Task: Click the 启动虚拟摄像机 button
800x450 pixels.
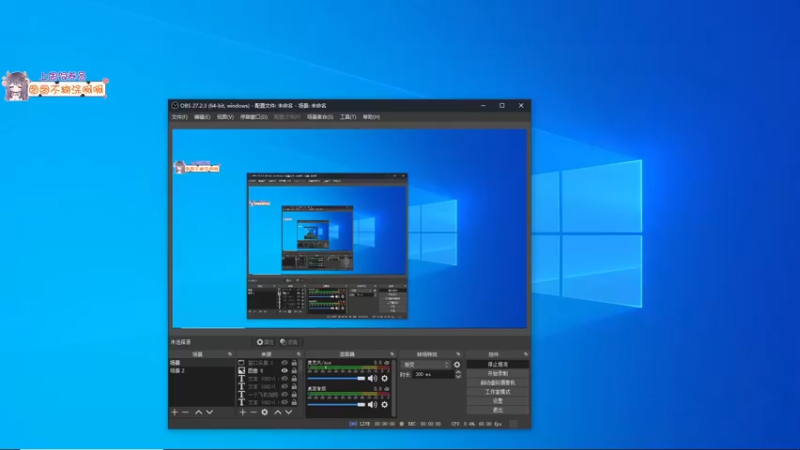Action: click(x=497, y=383)
